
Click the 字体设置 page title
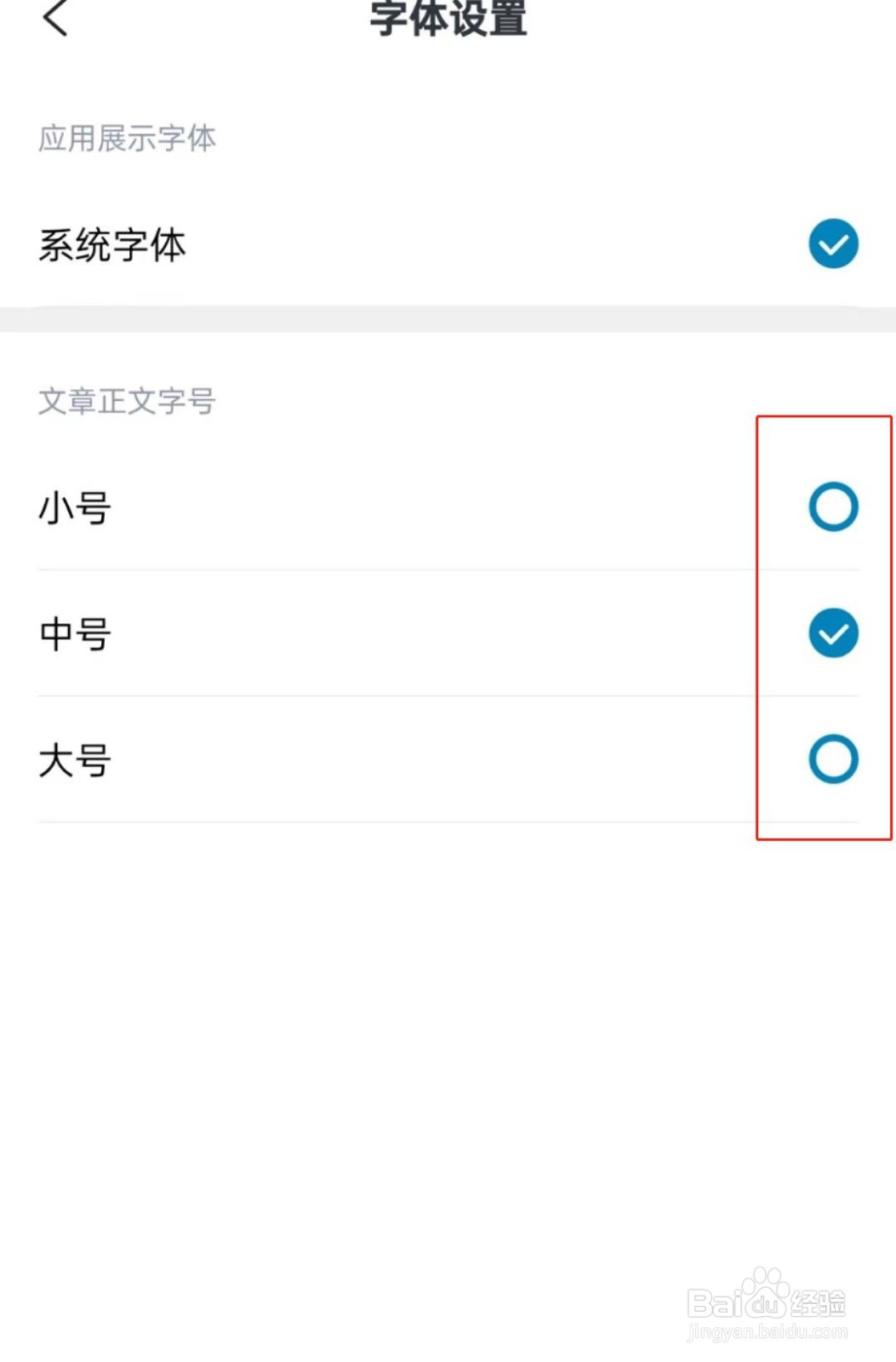pyautogui.click(x=448, y=19)
